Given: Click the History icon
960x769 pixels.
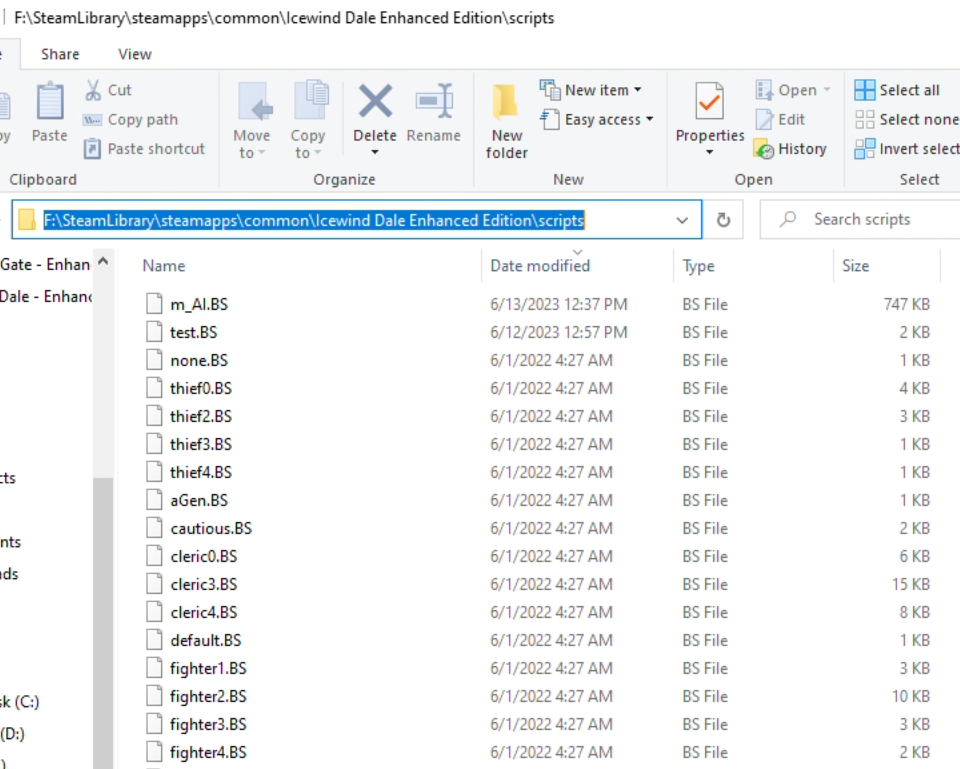Looking at the screenshot, I should 764,149.
